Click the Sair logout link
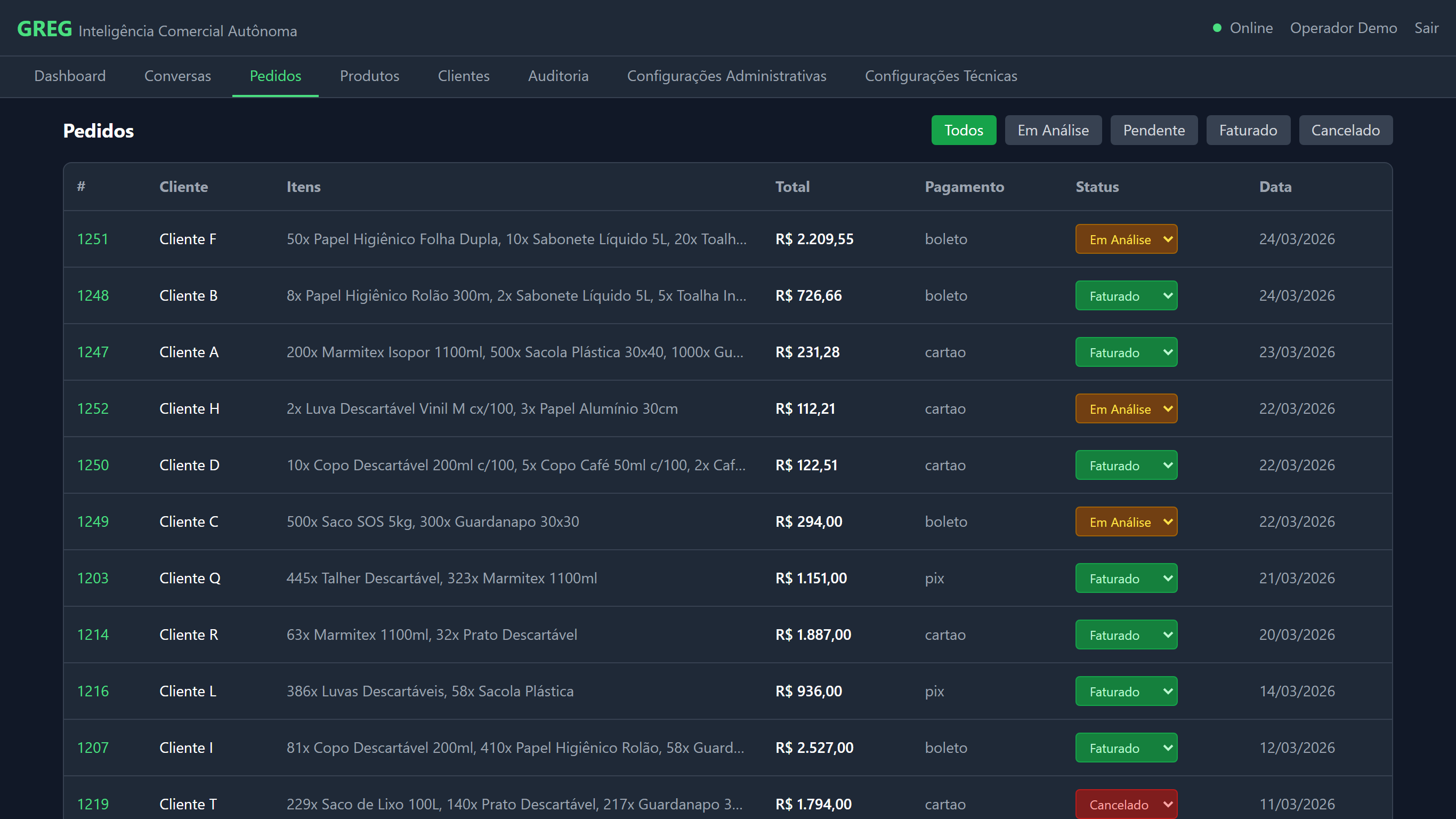Image resolution: width=1456 pixels, height=819 pixels. 1426,28
